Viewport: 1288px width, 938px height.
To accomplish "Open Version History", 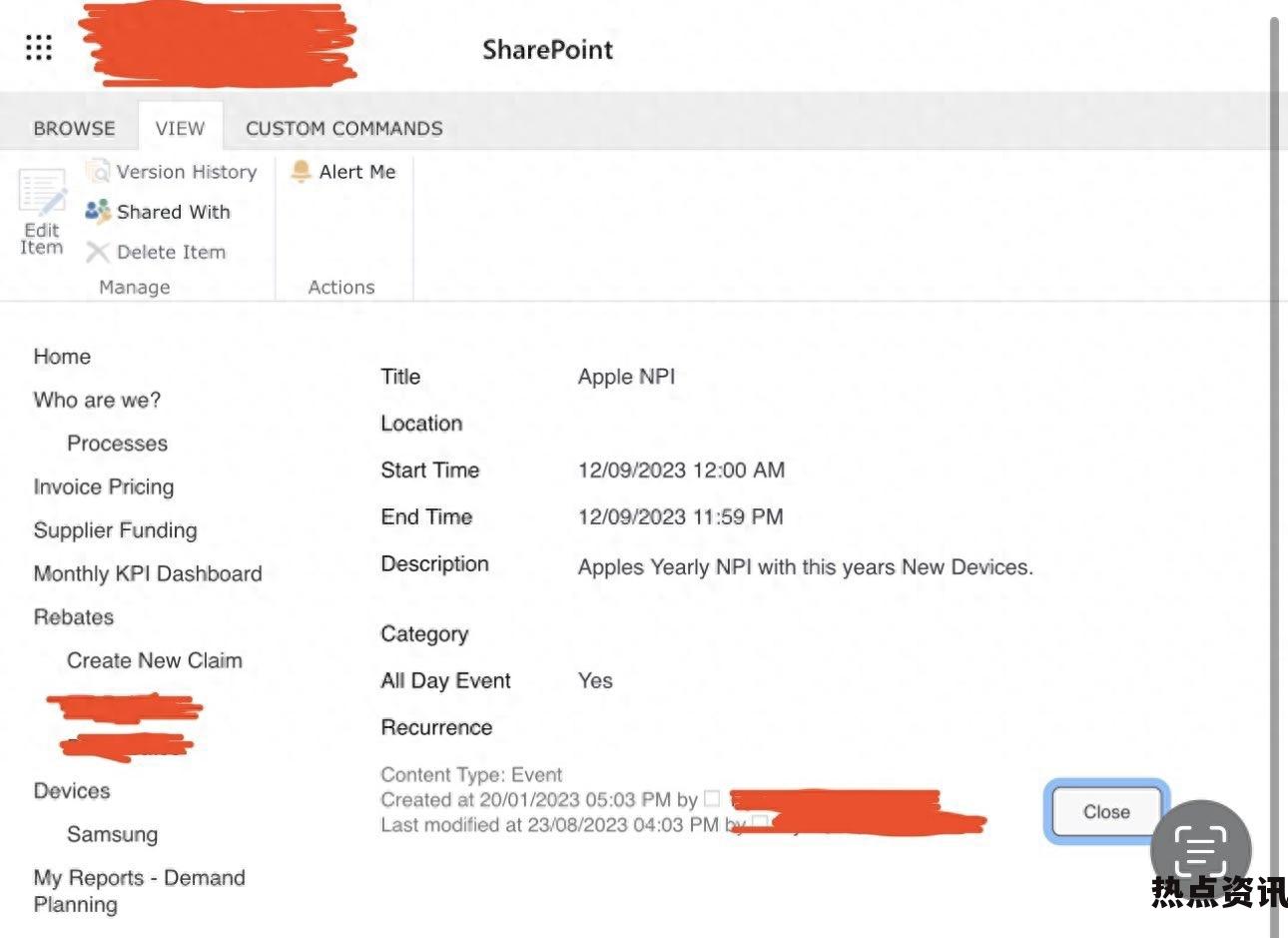I will point(171,172).
